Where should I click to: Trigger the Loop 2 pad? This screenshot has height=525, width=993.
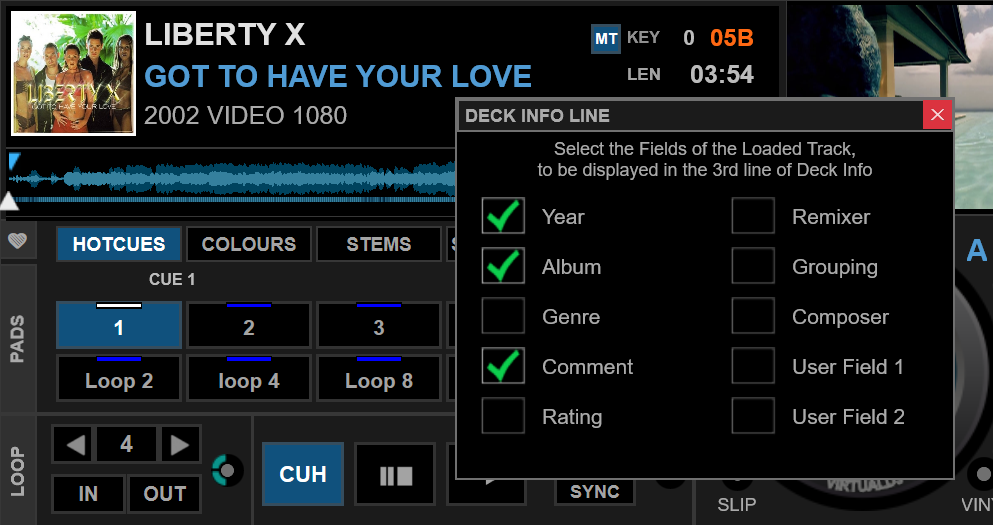119,379
